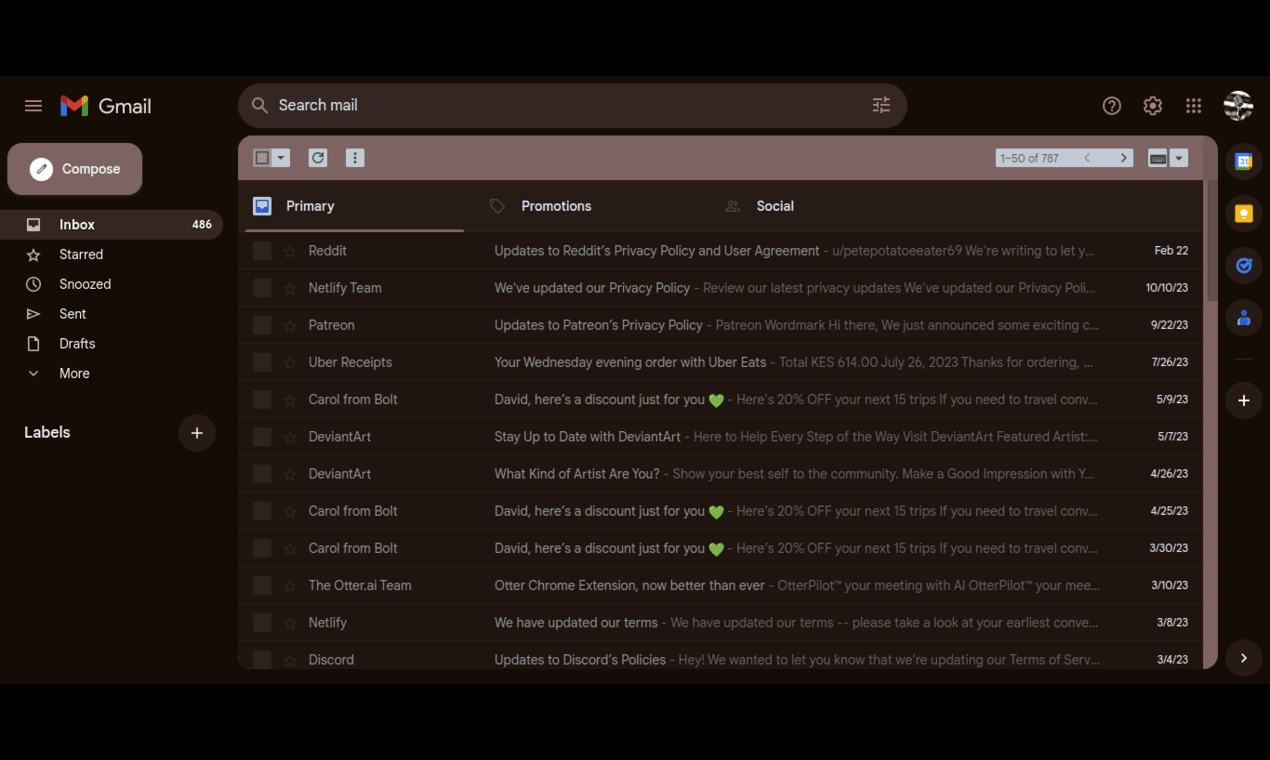Open Google Calendar side panel
This screenshot has width=1270, height=760.
[x=1244, y=161]
